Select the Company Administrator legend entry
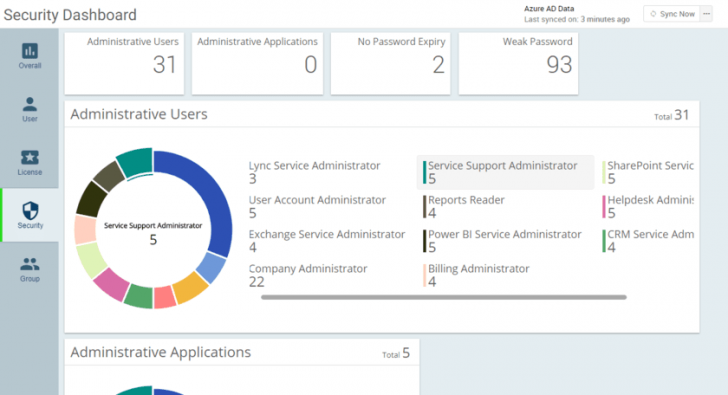 [x=308, y=275]
